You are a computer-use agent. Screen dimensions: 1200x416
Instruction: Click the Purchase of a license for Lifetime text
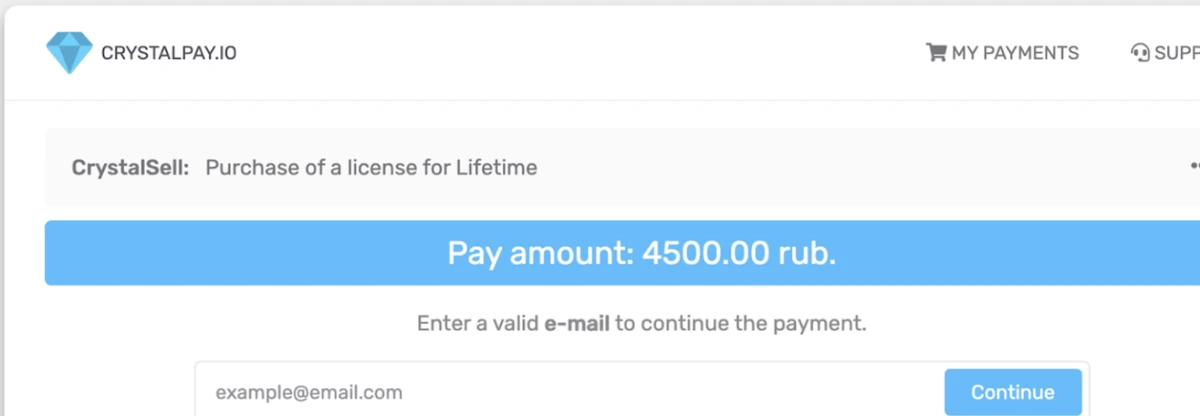[371, 168]
